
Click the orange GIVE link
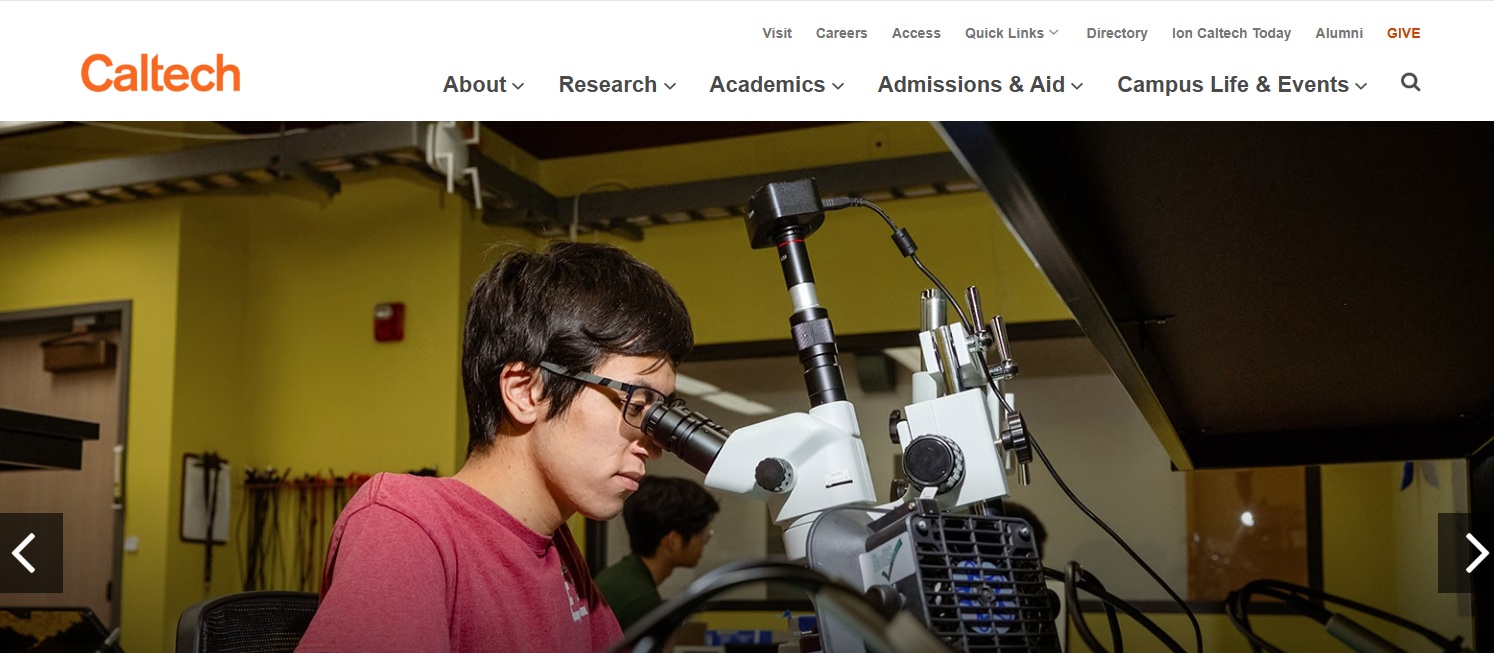coord(1403,33)
